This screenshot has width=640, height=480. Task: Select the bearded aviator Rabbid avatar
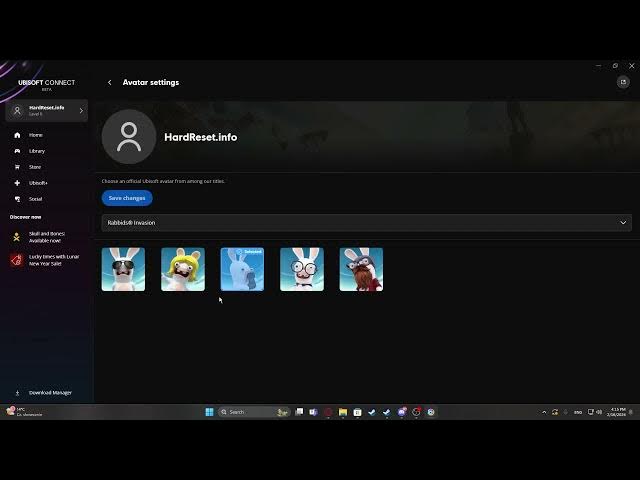[361, 269]
